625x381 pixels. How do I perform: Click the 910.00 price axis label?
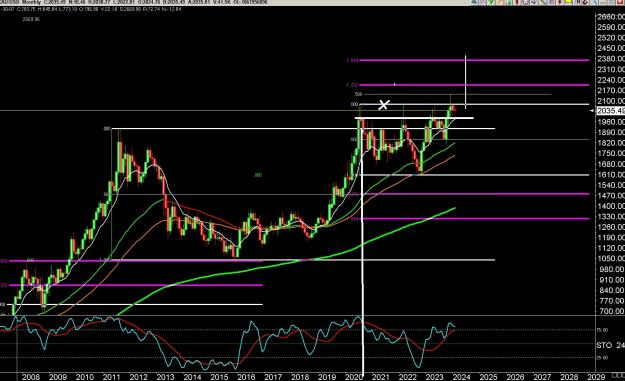[x=611, y=280]
